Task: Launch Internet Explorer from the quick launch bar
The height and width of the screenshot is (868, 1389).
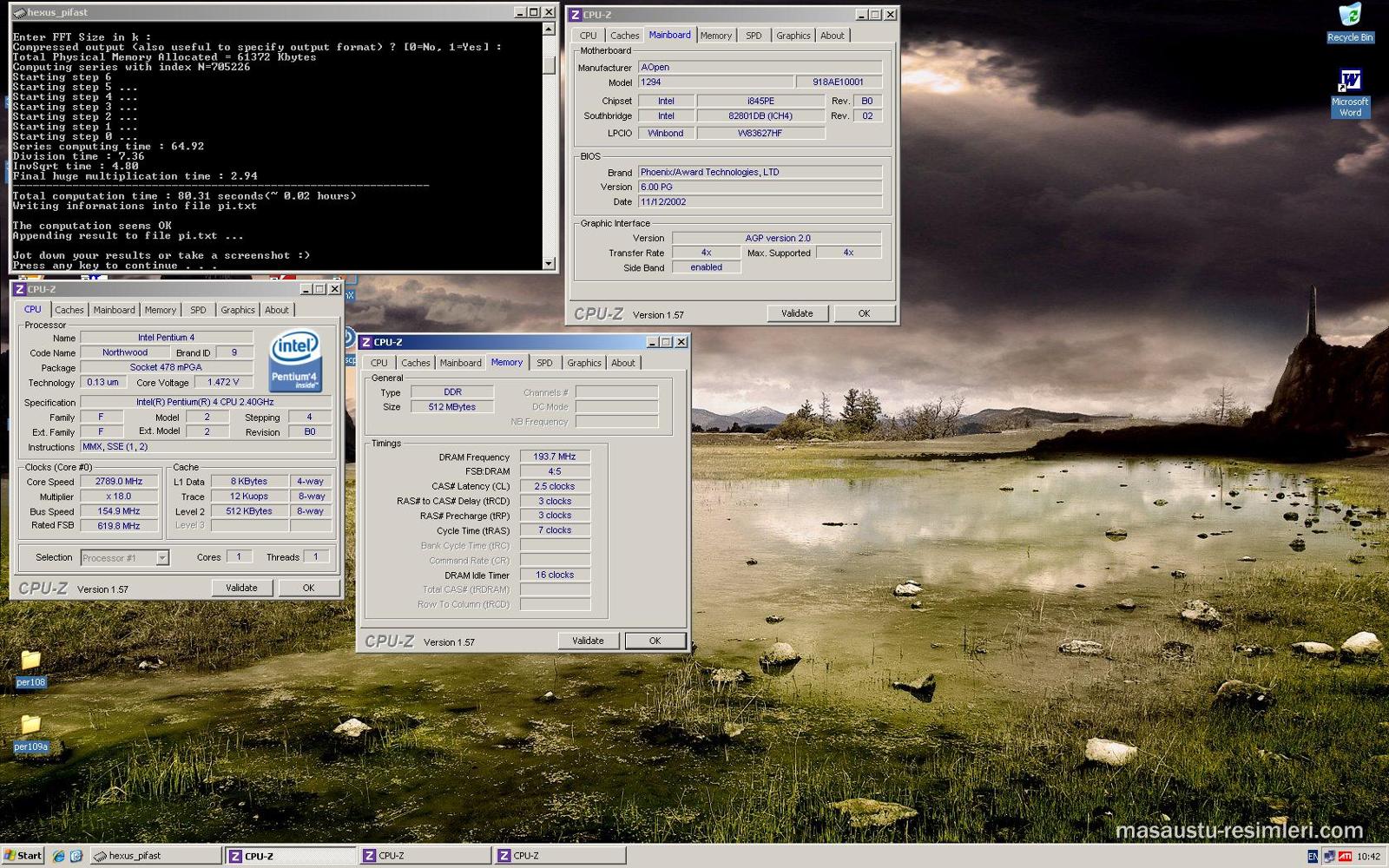Action: (x=59, y=856)
